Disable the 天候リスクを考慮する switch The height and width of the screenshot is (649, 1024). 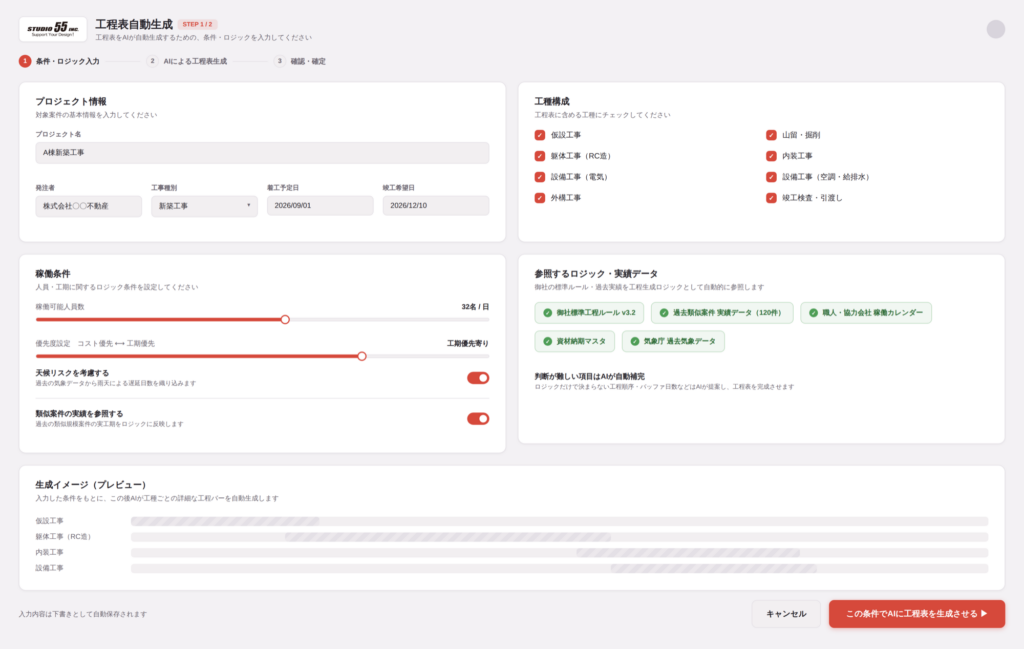[x=478, y=378]
